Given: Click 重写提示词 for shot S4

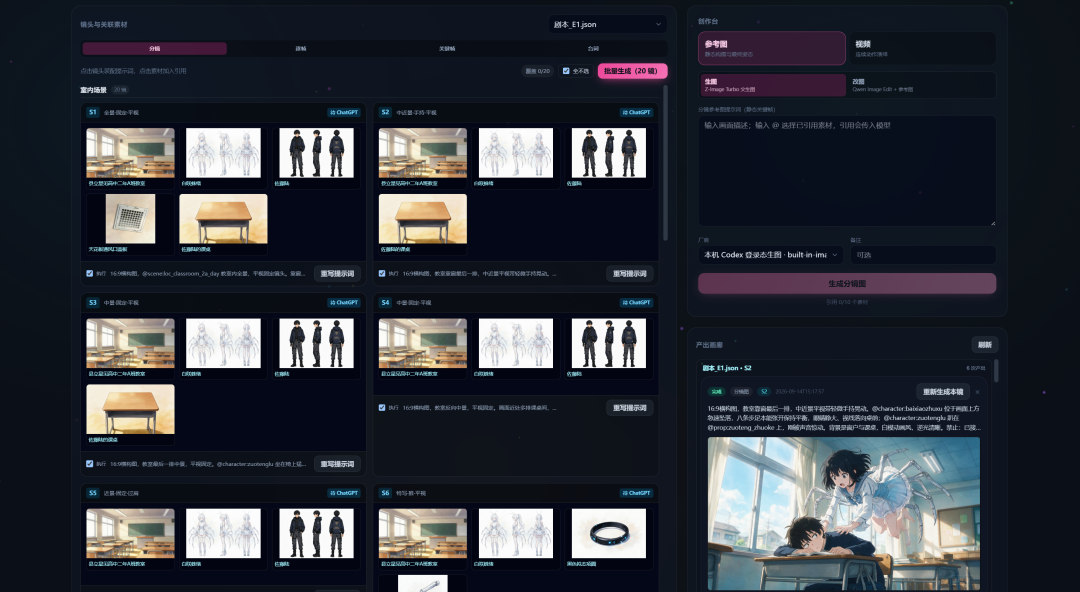Looking at the screenshot, I should [x=630, y=408].
